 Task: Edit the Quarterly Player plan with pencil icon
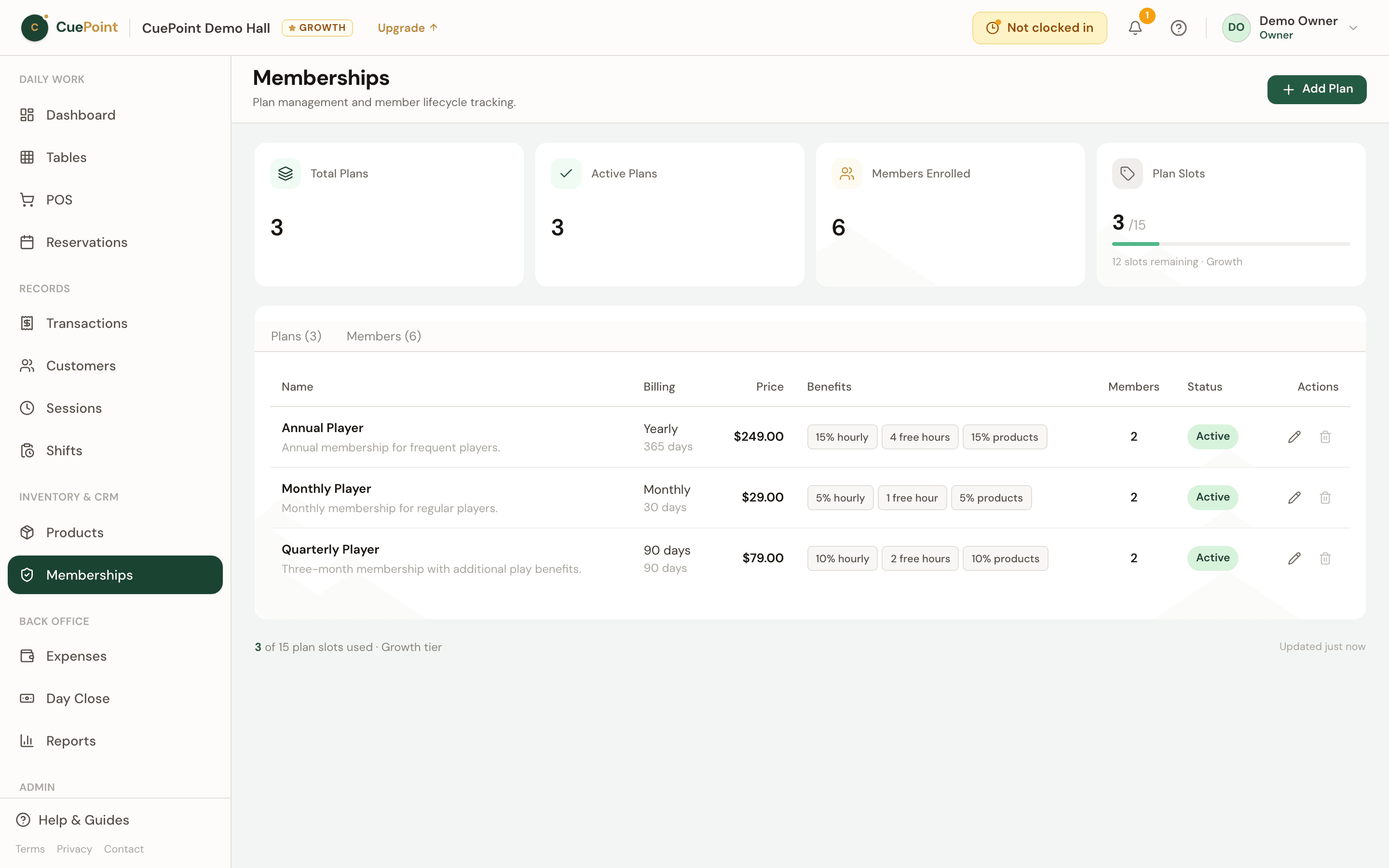click(1294, 558)
